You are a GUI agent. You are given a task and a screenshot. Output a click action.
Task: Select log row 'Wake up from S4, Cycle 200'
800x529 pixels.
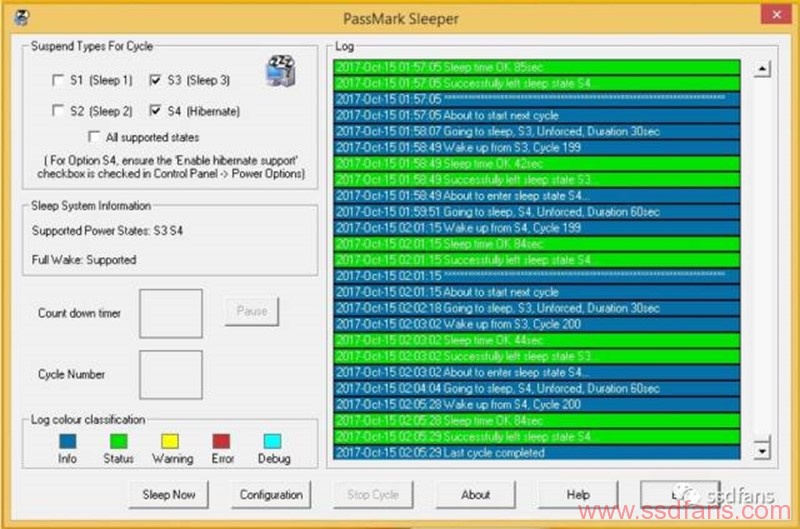pyautogui.click(x=537, y=405)
